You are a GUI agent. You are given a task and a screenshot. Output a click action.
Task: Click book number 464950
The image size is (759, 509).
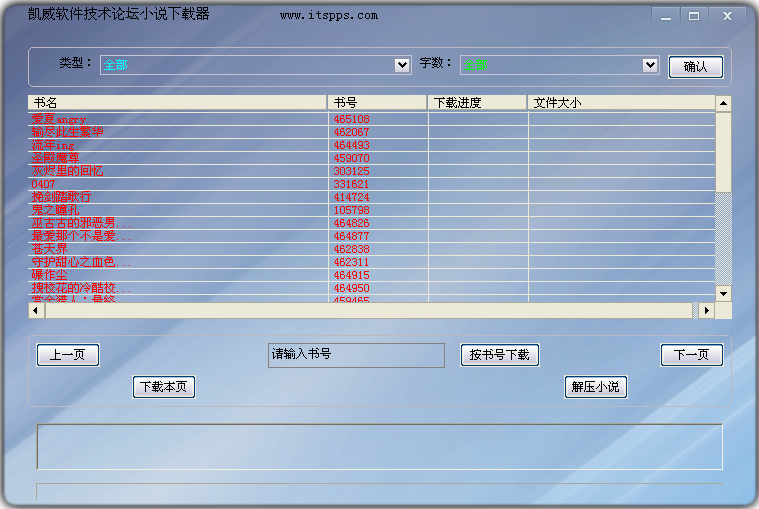[351, 288]
